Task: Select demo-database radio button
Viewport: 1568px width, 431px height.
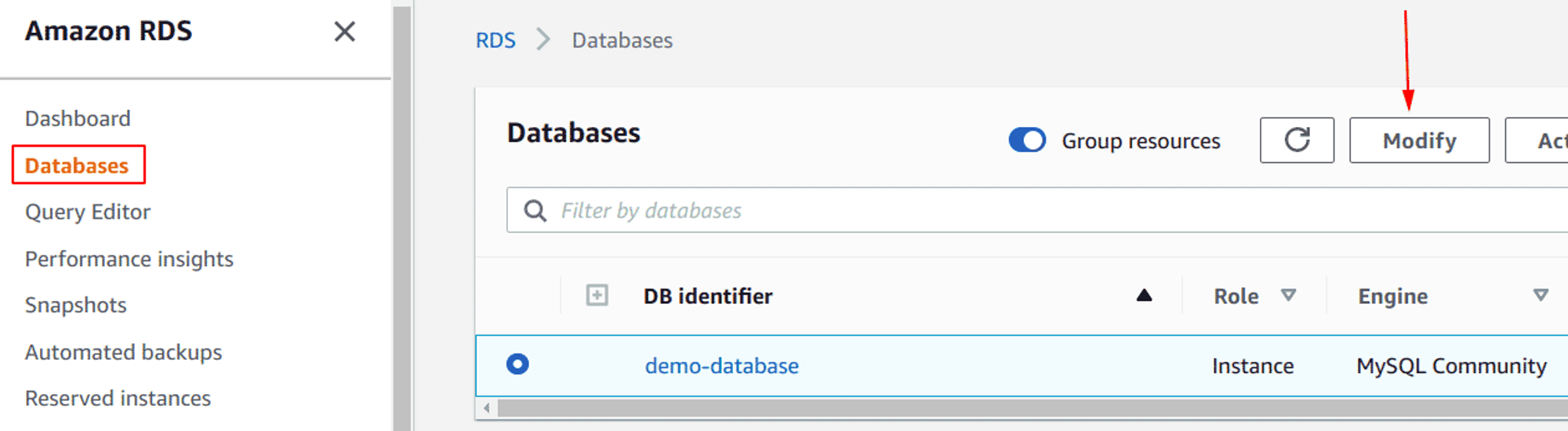Action: coord(517,364)
